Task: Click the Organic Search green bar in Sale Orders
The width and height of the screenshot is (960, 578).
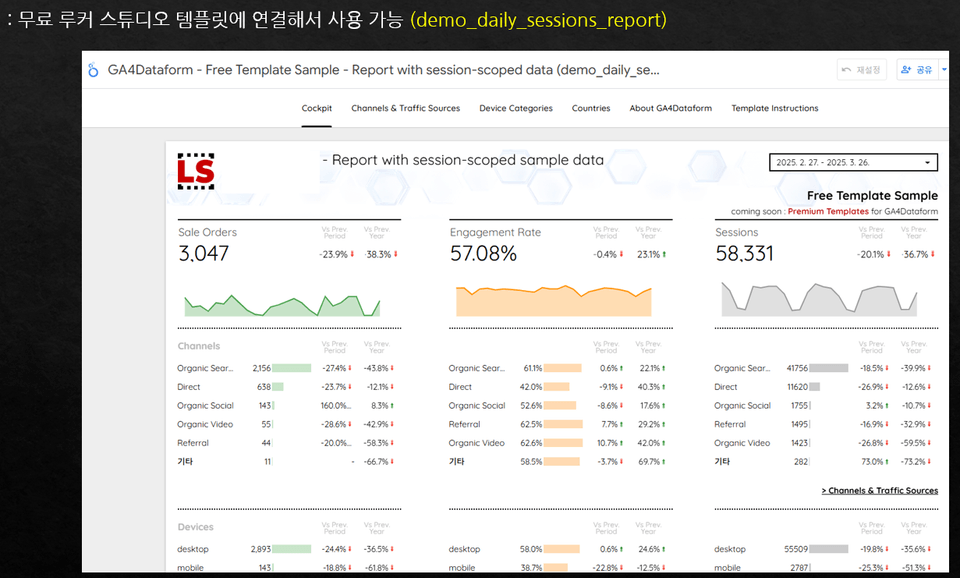Action: (291, 368)
